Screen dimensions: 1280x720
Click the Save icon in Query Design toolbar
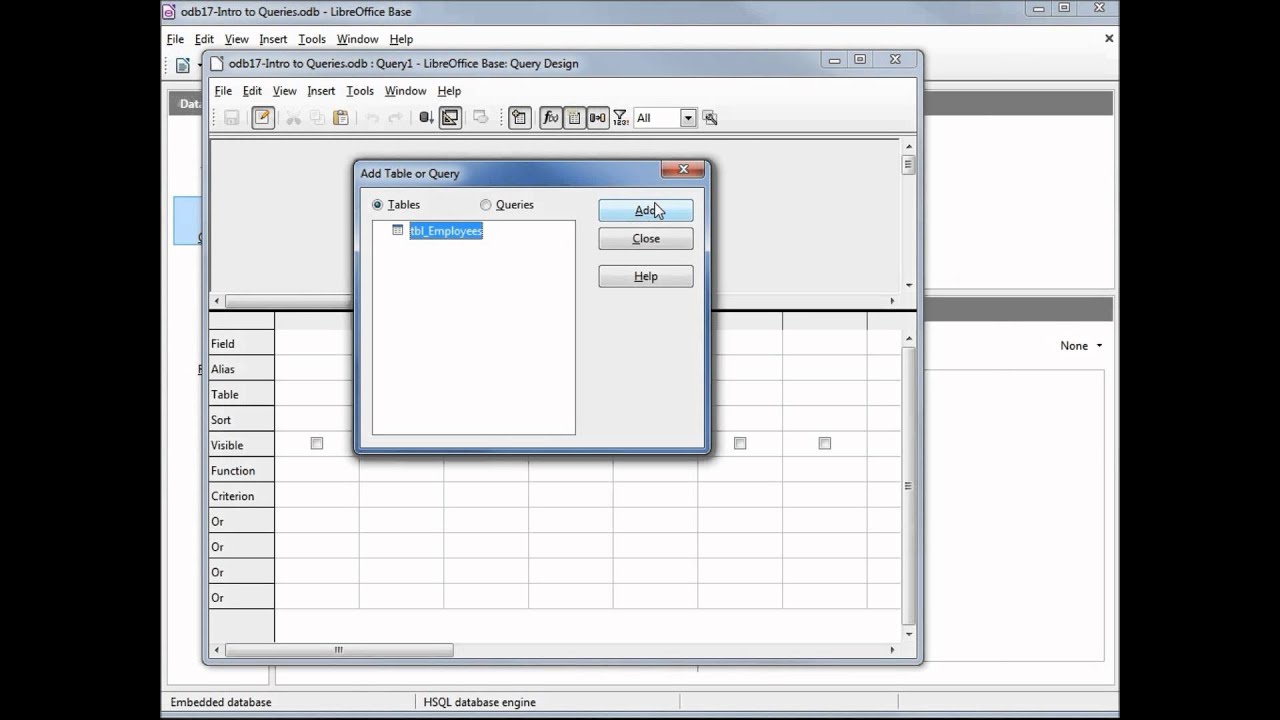[232, 118]
